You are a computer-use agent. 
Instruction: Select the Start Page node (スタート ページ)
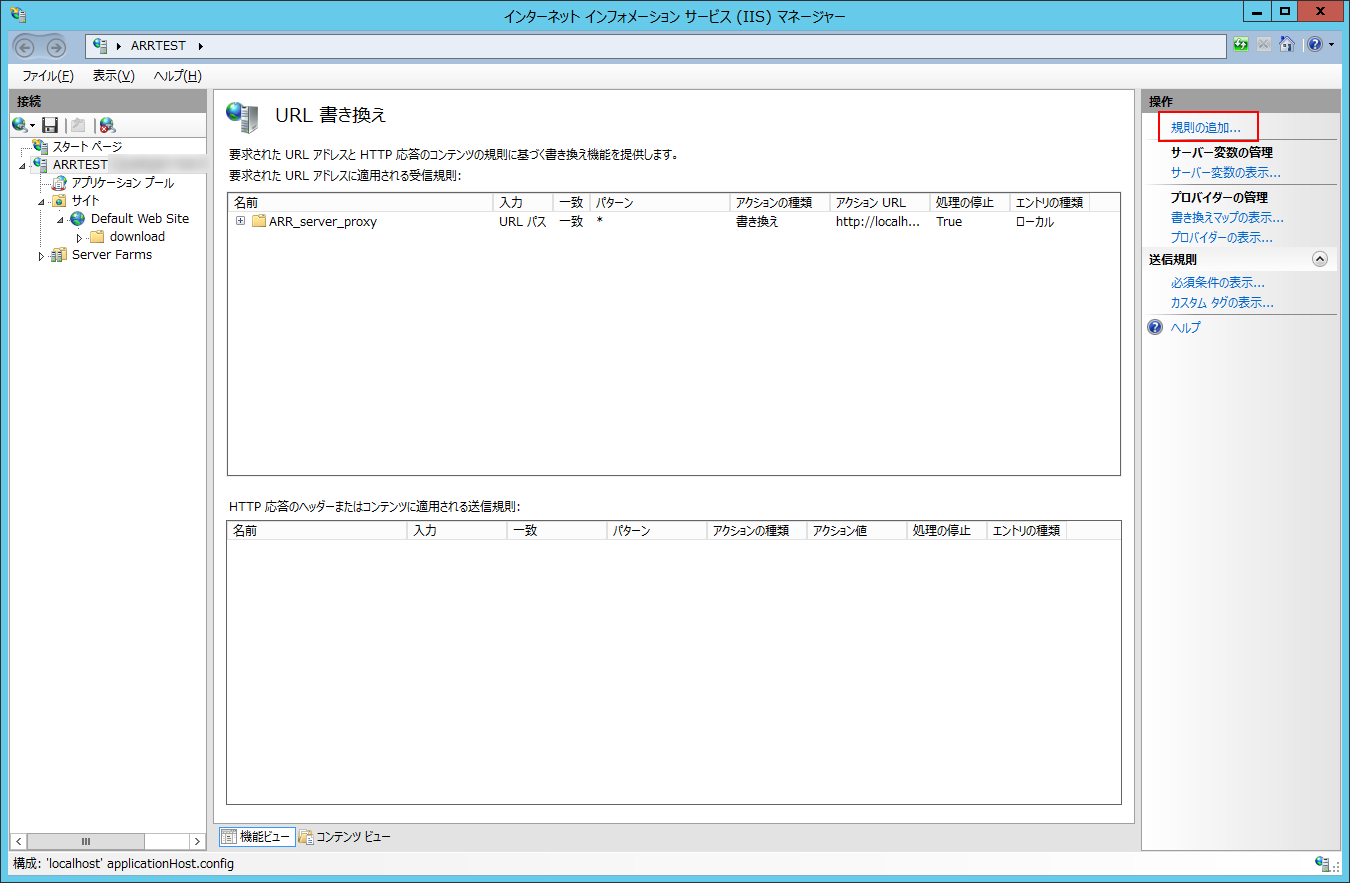click(x=87, y=147)
